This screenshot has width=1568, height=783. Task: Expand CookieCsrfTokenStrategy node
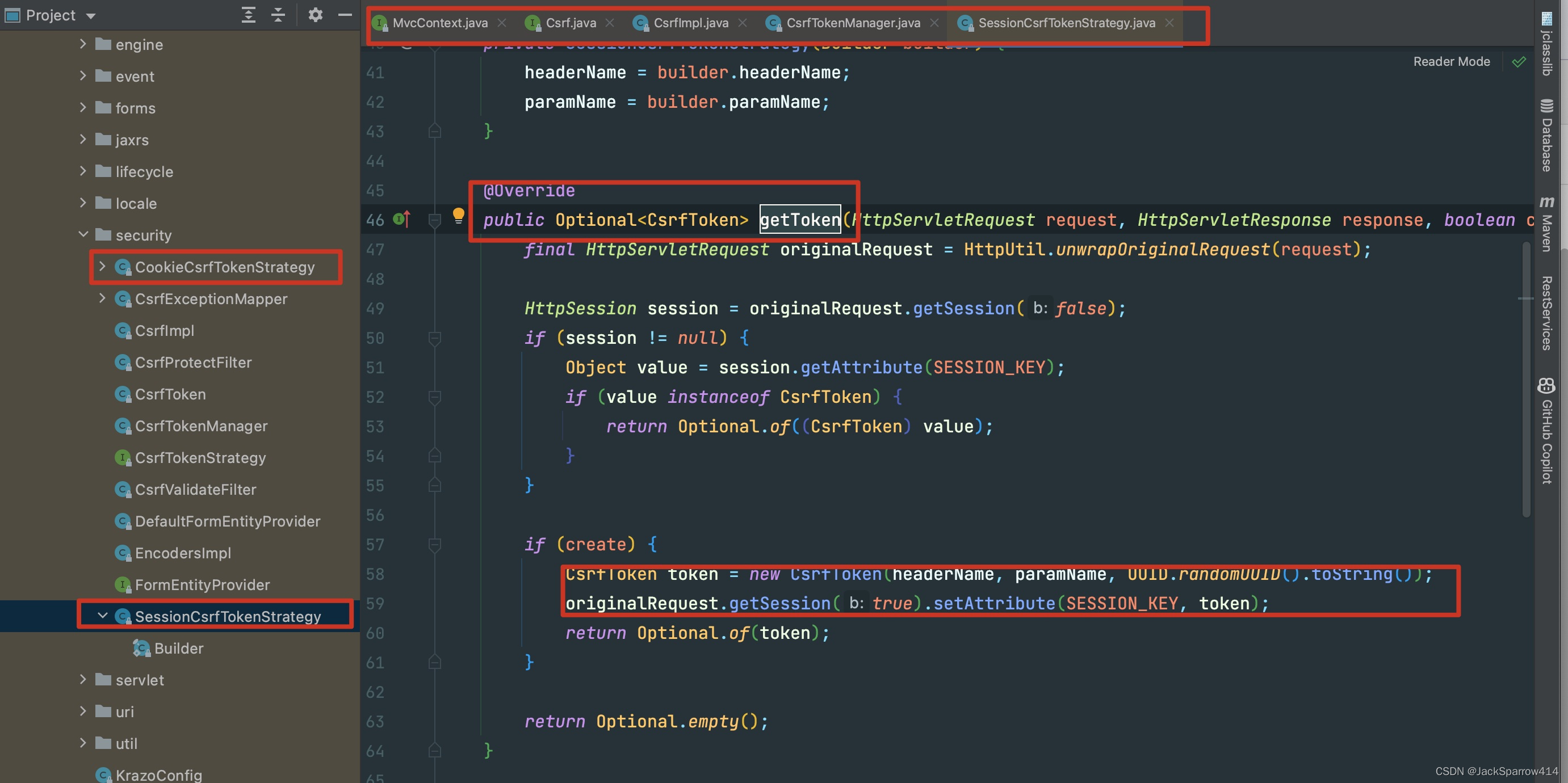click(x=102, y=267)
